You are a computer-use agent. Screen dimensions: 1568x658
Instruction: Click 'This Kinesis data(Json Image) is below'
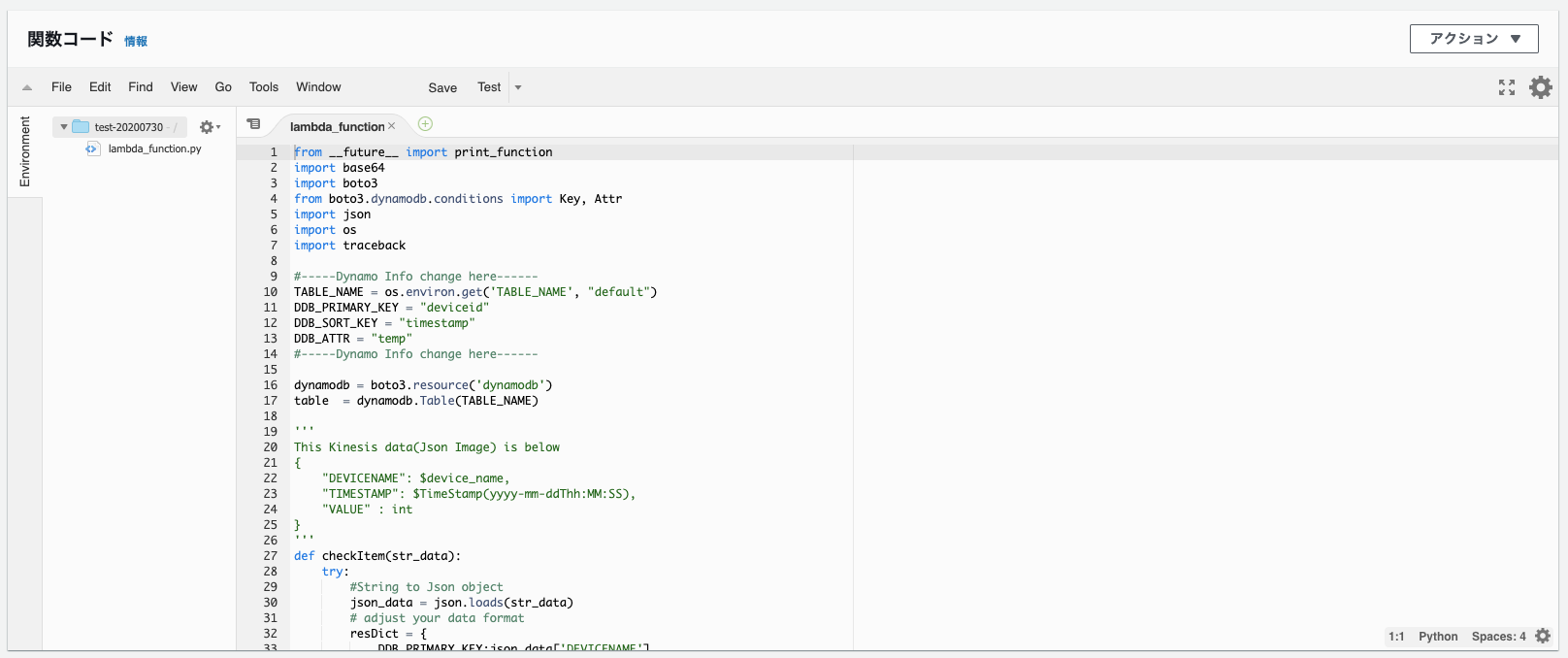click(427, 447)
